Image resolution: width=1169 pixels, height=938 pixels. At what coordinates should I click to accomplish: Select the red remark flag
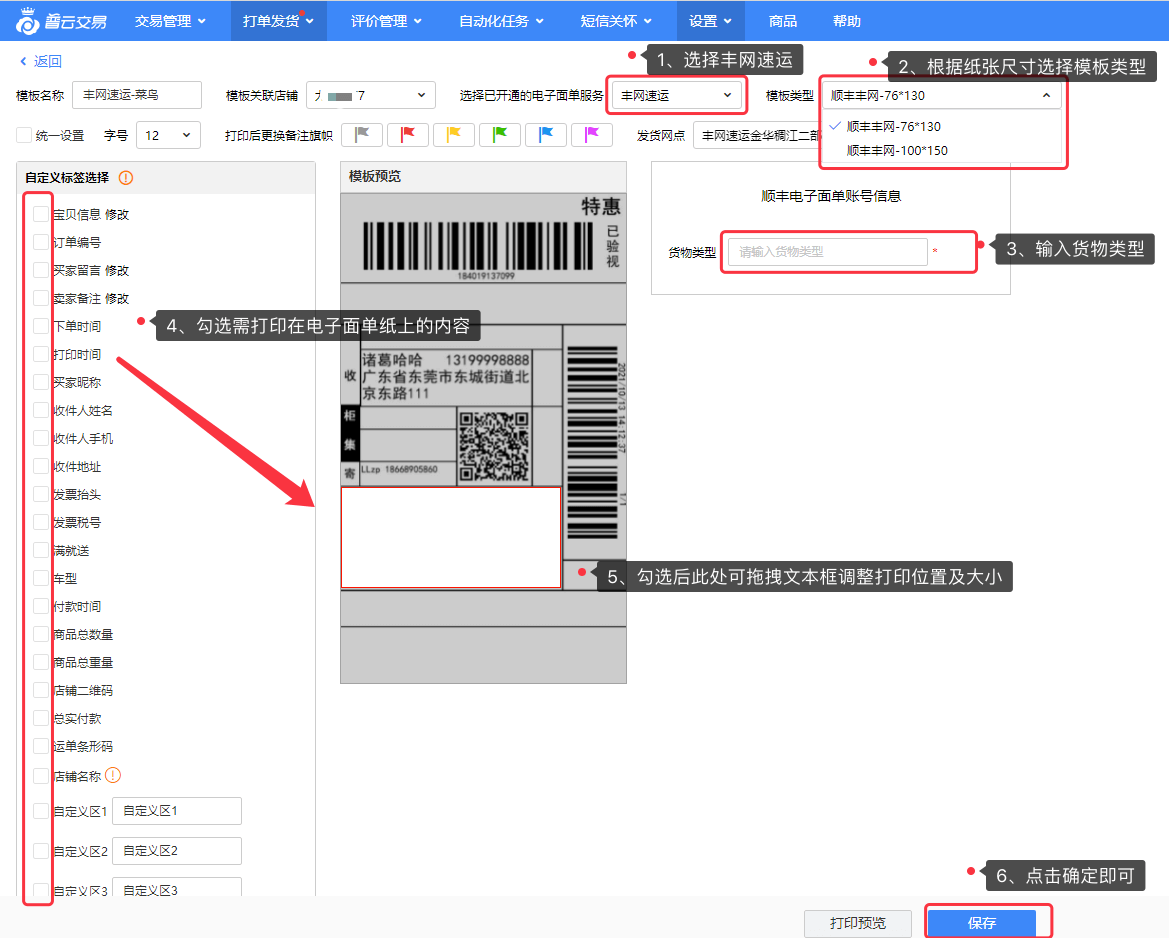(x=408, y=135)
